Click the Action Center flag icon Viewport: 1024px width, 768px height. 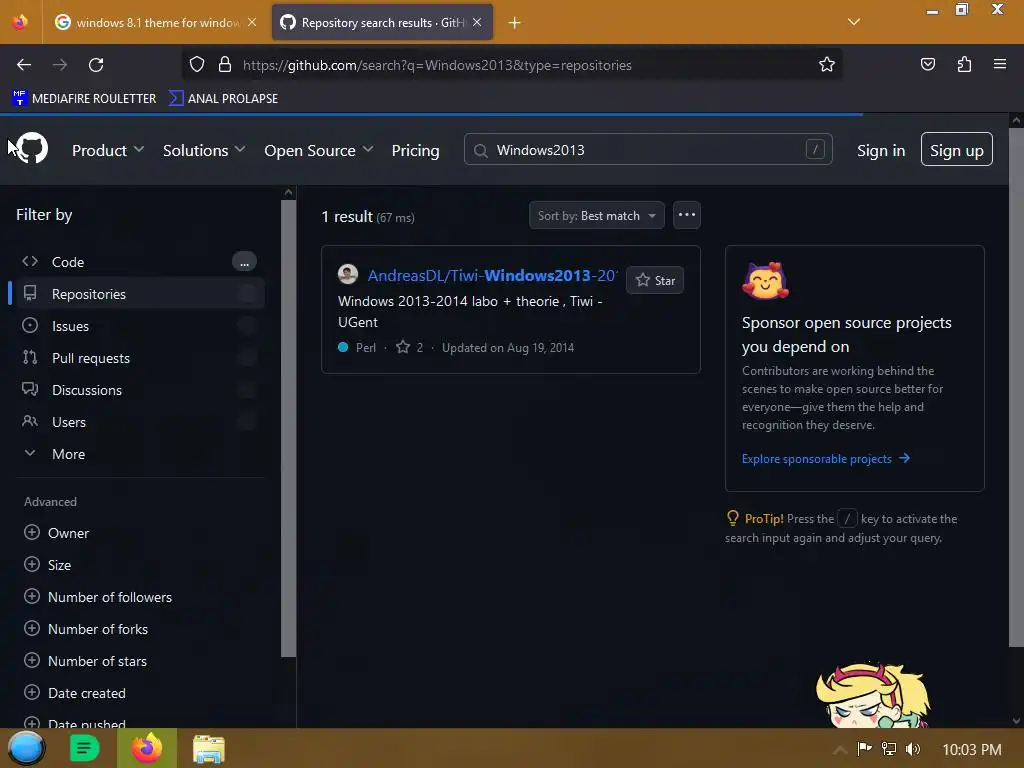(865, 749)
